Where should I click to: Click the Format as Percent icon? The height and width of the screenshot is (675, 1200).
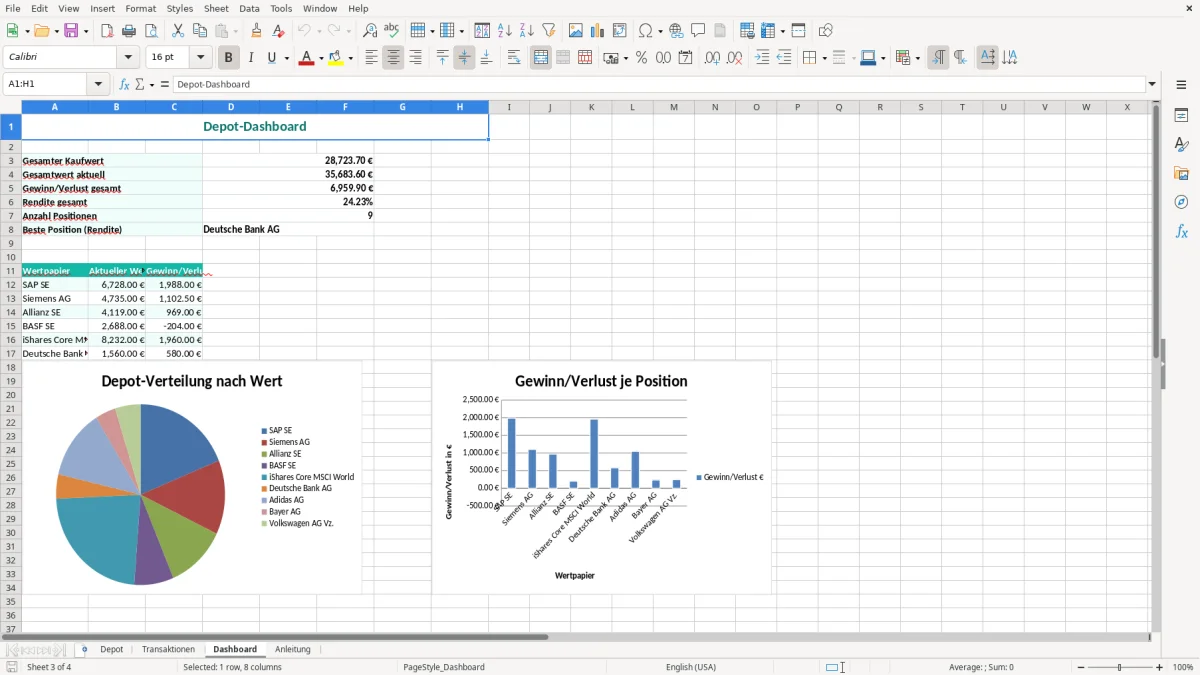pos(641,58)
